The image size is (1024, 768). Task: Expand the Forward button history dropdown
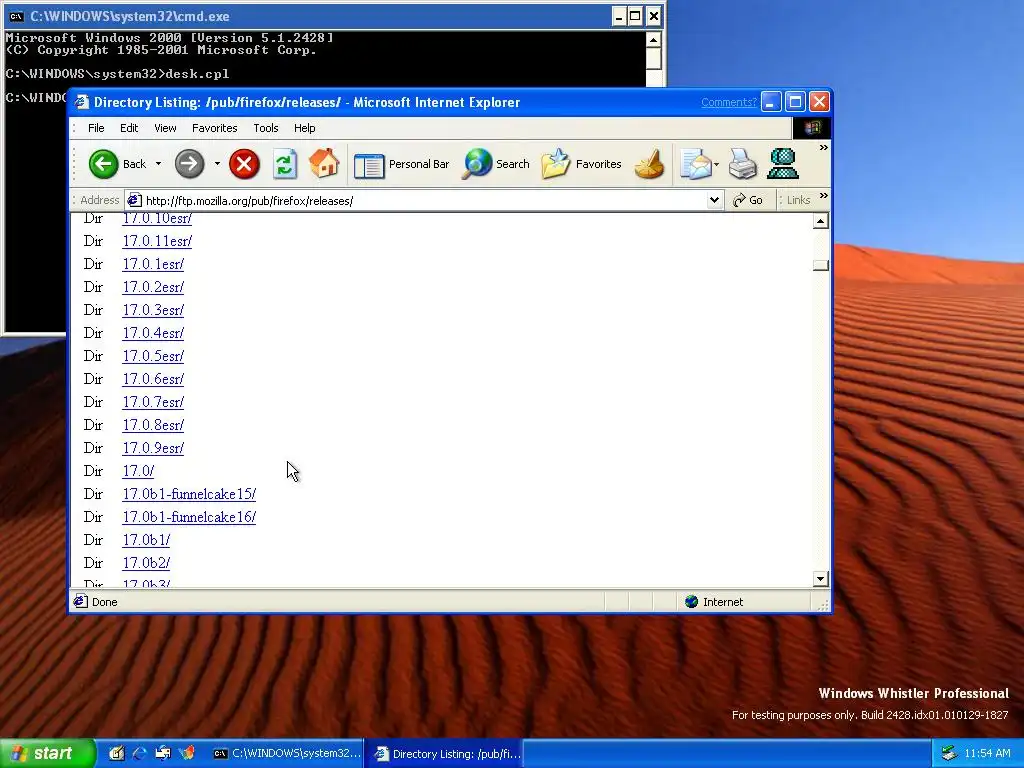(x=217, y=164)
